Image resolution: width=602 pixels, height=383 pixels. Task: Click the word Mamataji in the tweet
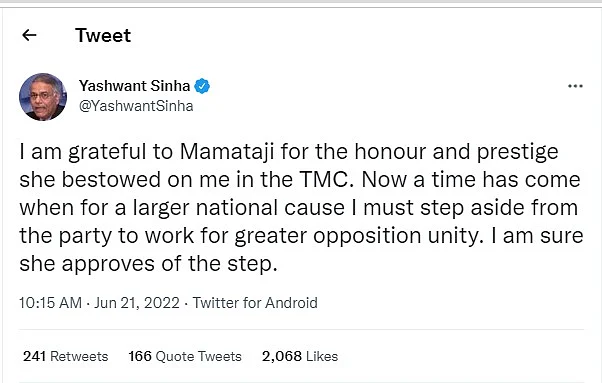pyautogui.click(x=227, y=152)
